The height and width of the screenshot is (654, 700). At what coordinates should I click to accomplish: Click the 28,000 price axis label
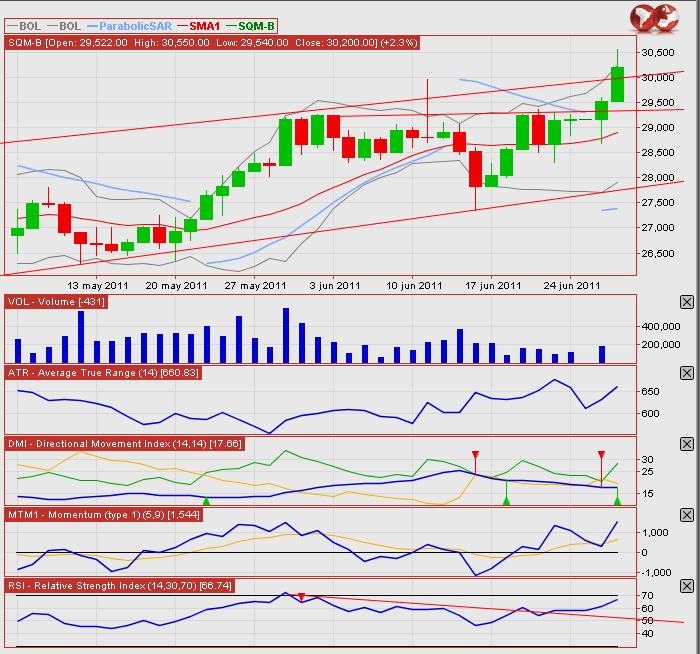(x=658, y=177)
